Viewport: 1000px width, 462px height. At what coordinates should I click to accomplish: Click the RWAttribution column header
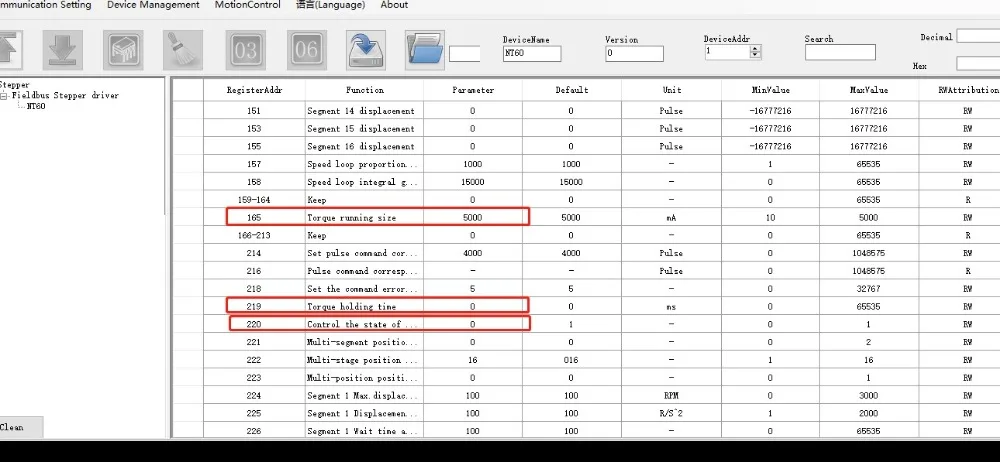[959, 90]
